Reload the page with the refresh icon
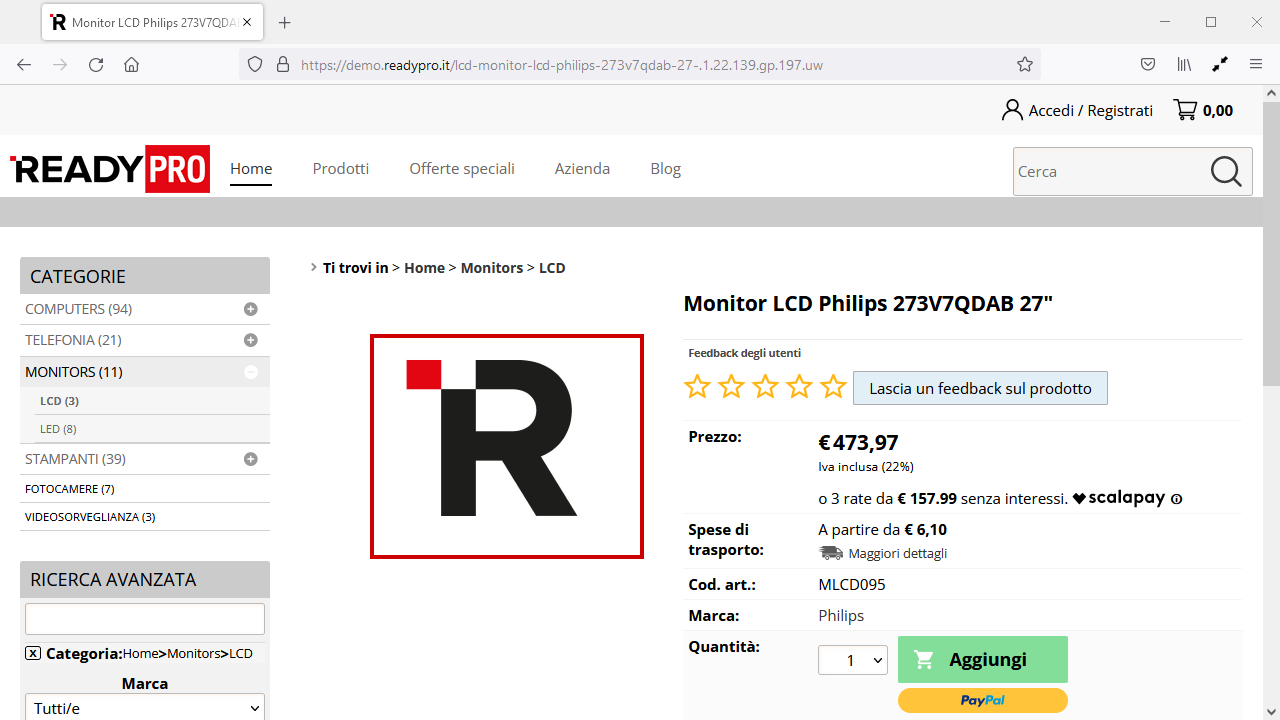 pyautogui.click(x=96, y=65)
